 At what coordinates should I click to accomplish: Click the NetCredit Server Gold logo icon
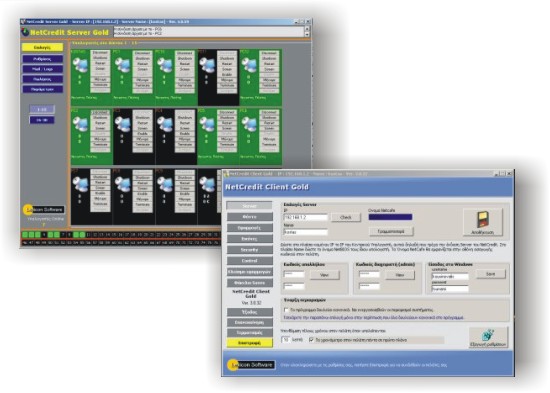coord(25,32)
